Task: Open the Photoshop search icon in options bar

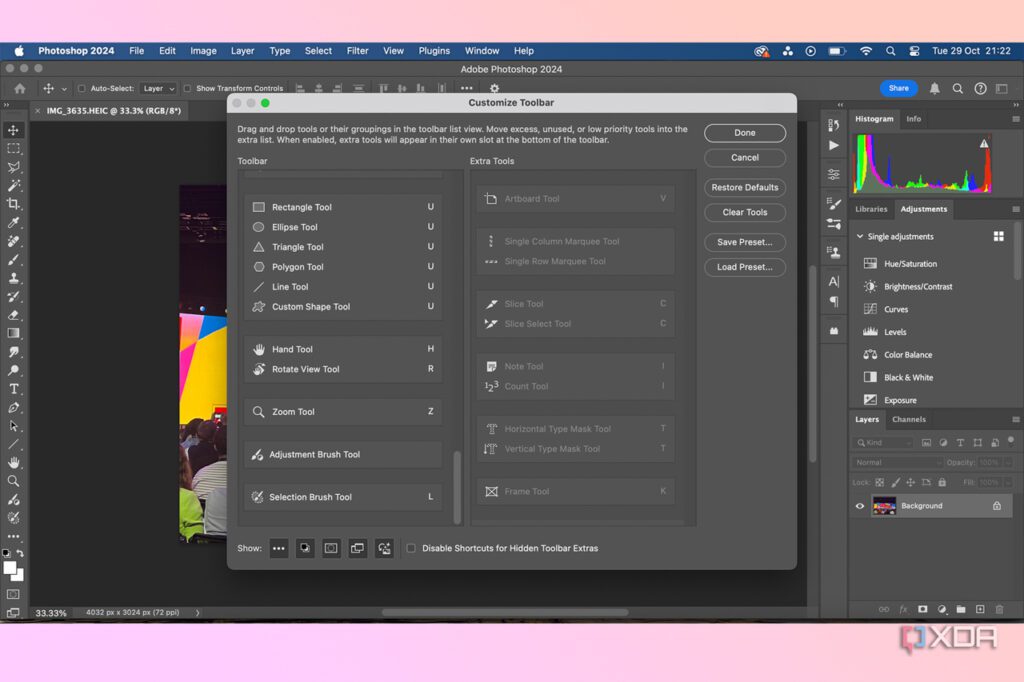Action: pos(957,88)
